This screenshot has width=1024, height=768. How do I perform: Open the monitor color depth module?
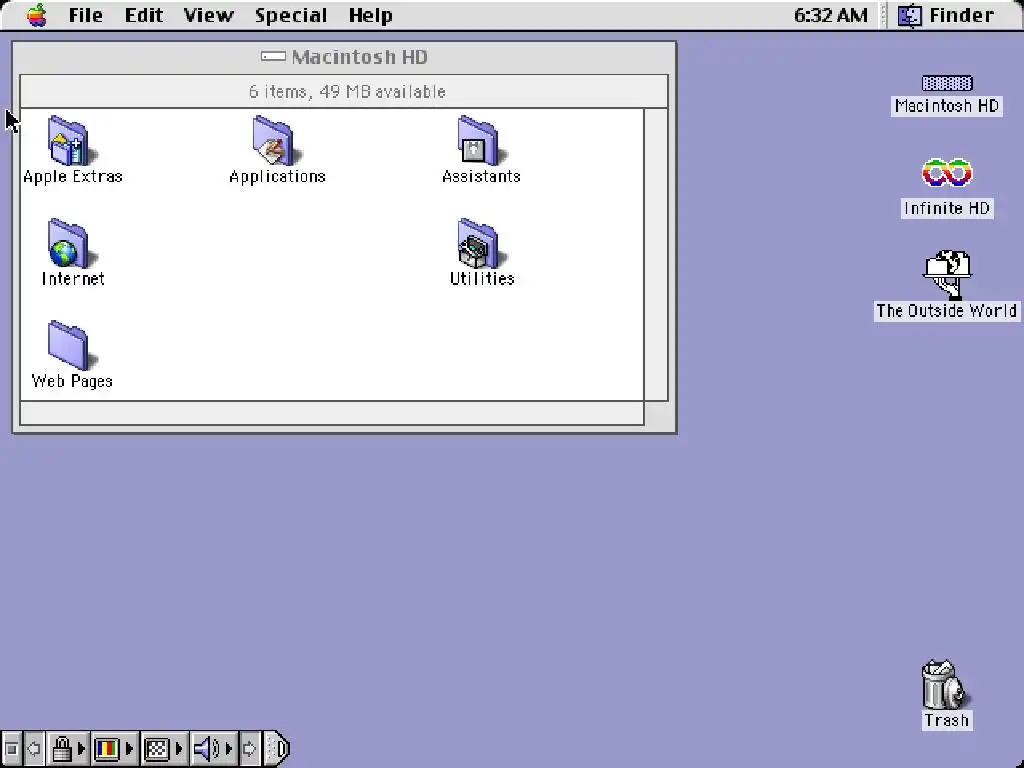pyautogui.click(x=114, y=749)
